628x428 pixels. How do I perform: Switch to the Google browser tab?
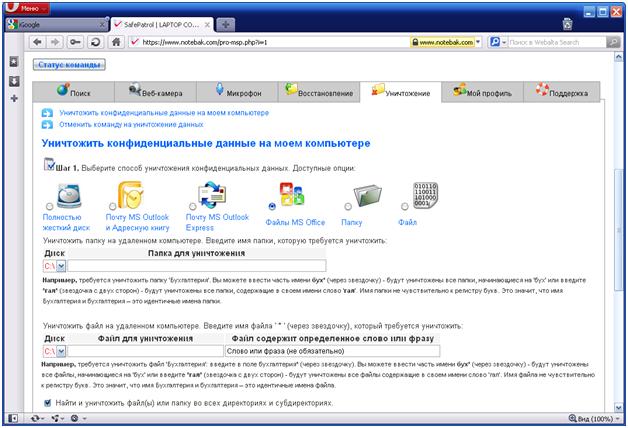[x=57, y=25]
